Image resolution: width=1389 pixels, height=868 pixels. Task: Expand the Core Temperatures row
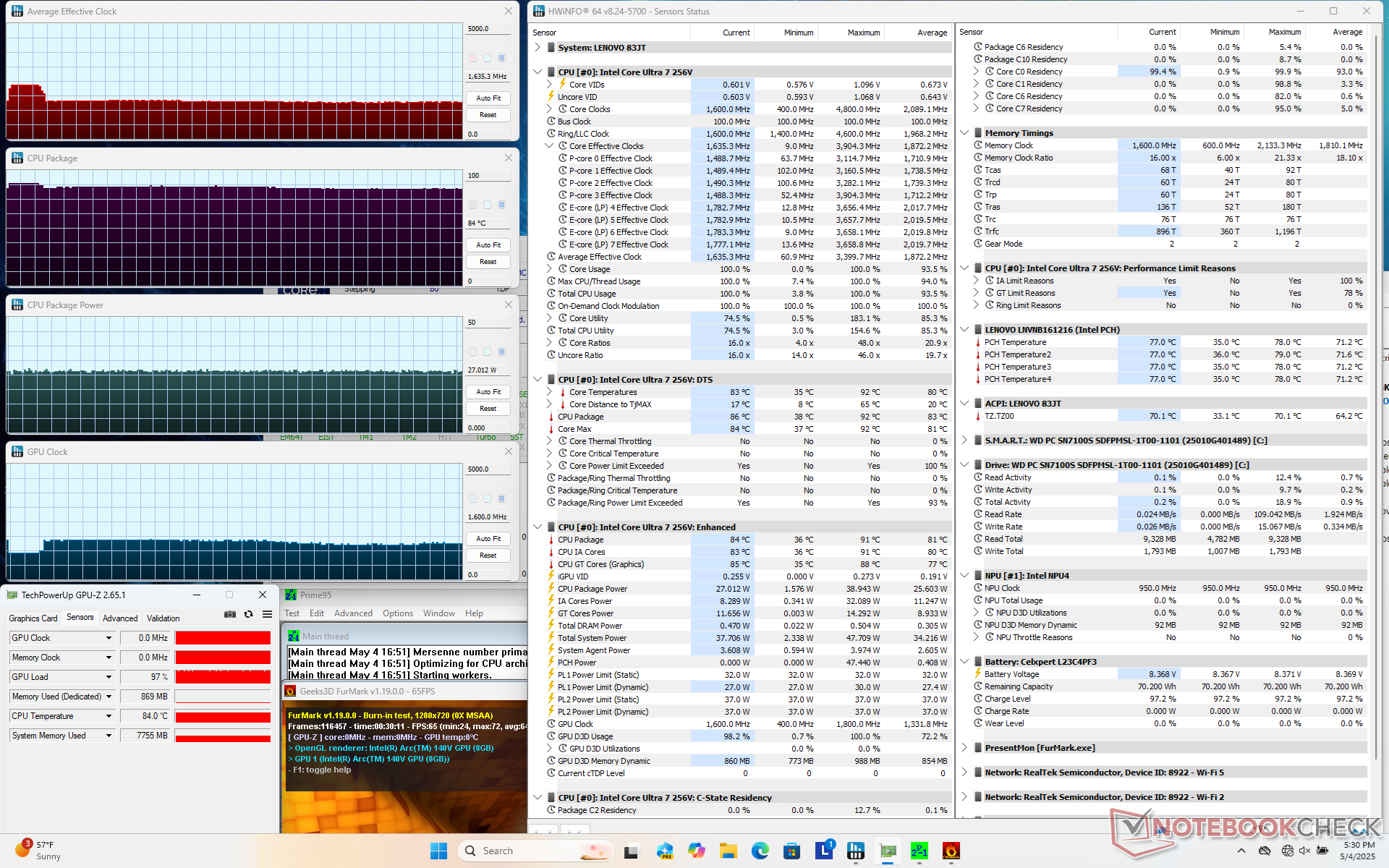549,392
